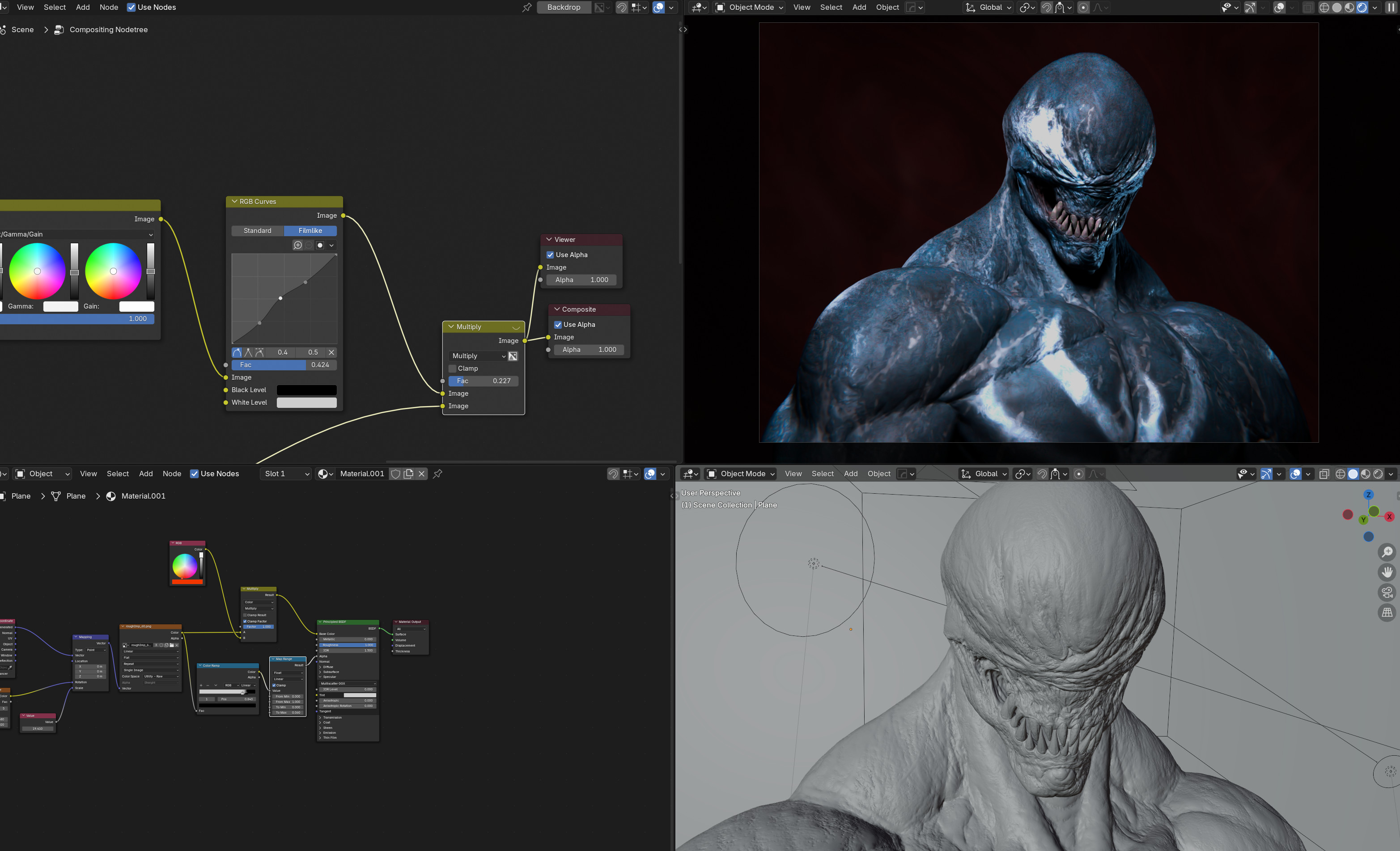This screenshot has width=1400, height=851.
Task: Select solid shading in bottom viewport
Action: 1353,474
